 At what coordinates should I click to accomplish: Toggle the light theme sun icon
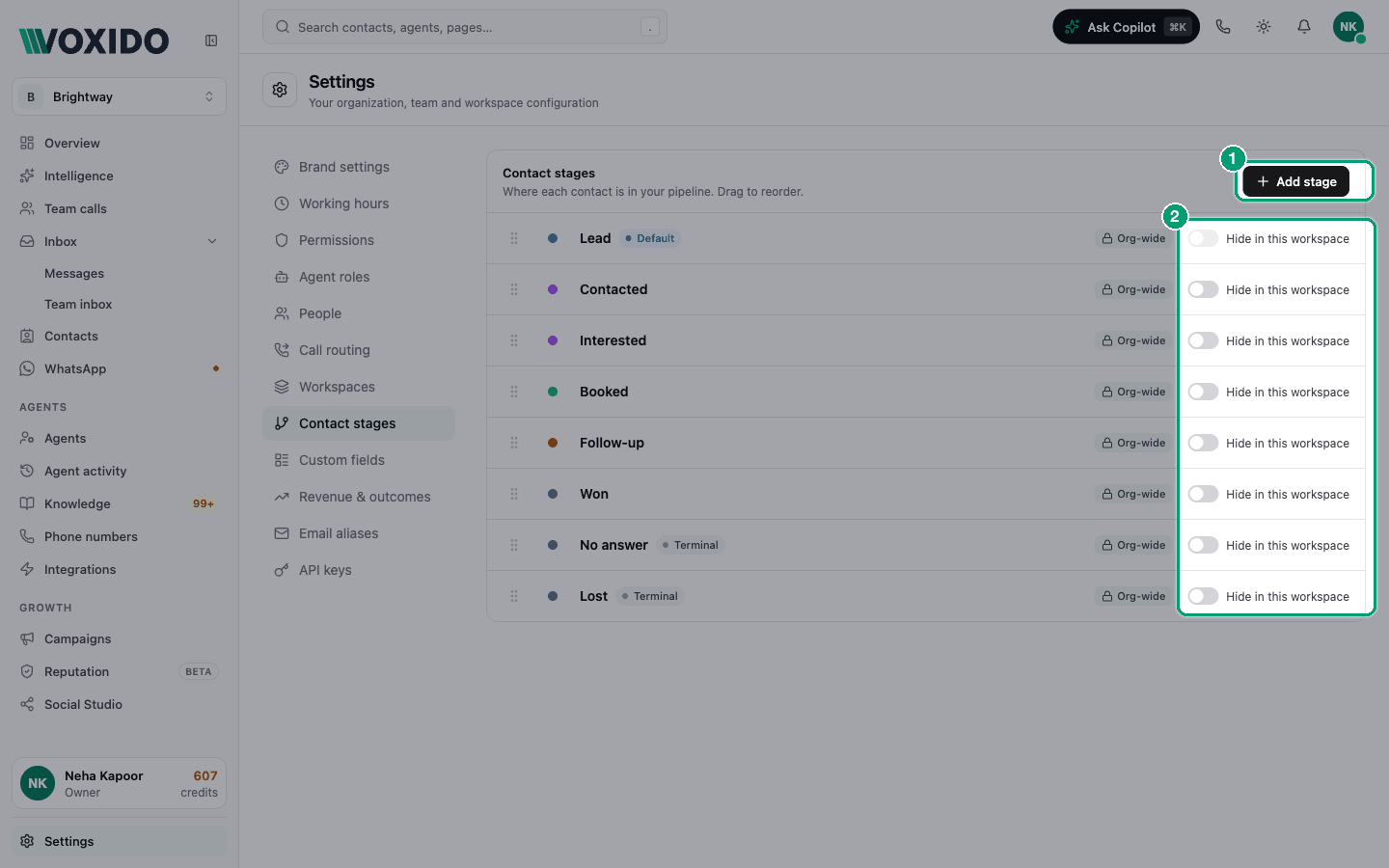[1264, 27]
